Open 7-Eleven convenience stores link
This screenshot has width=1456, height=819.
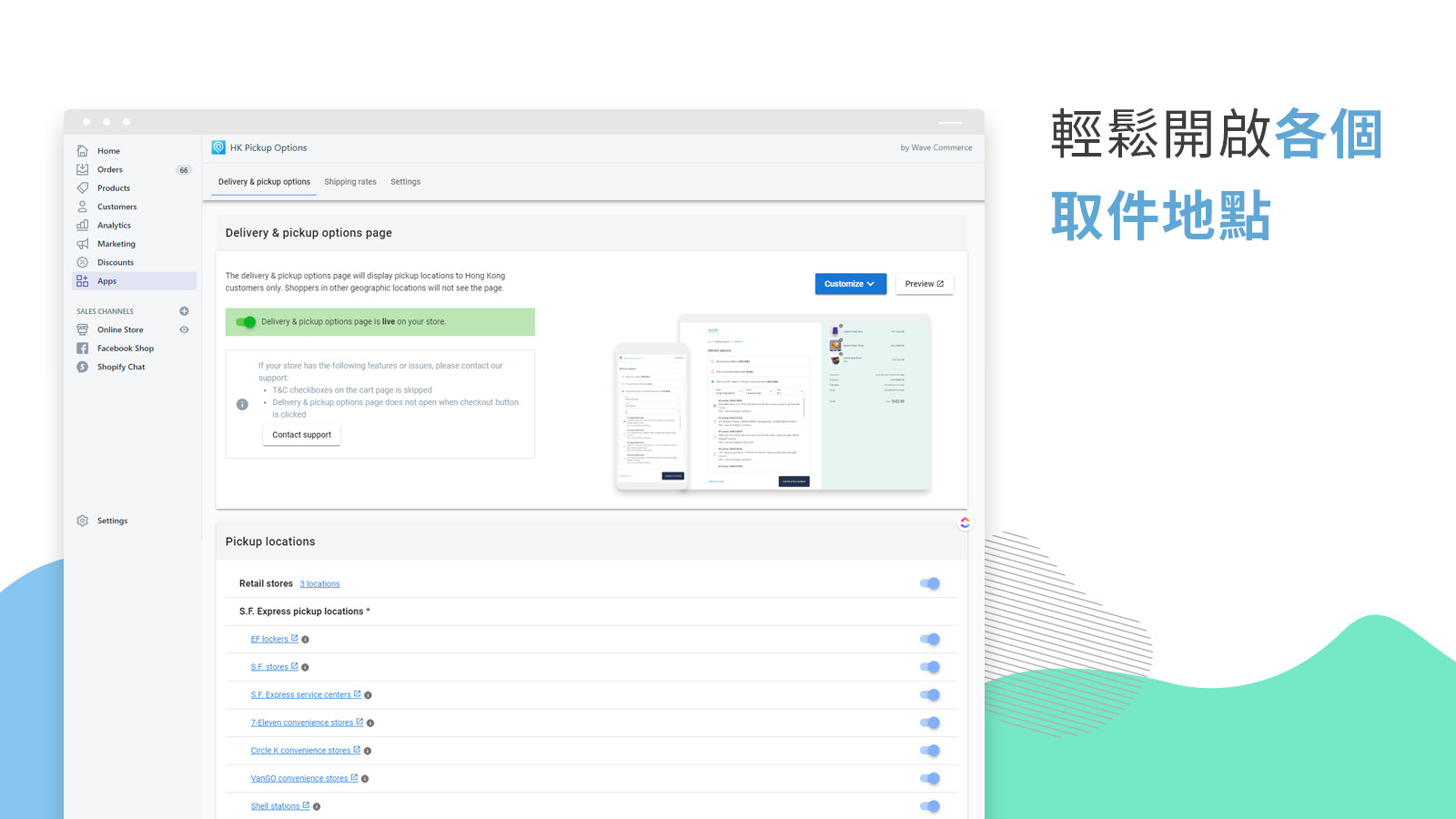307,723
